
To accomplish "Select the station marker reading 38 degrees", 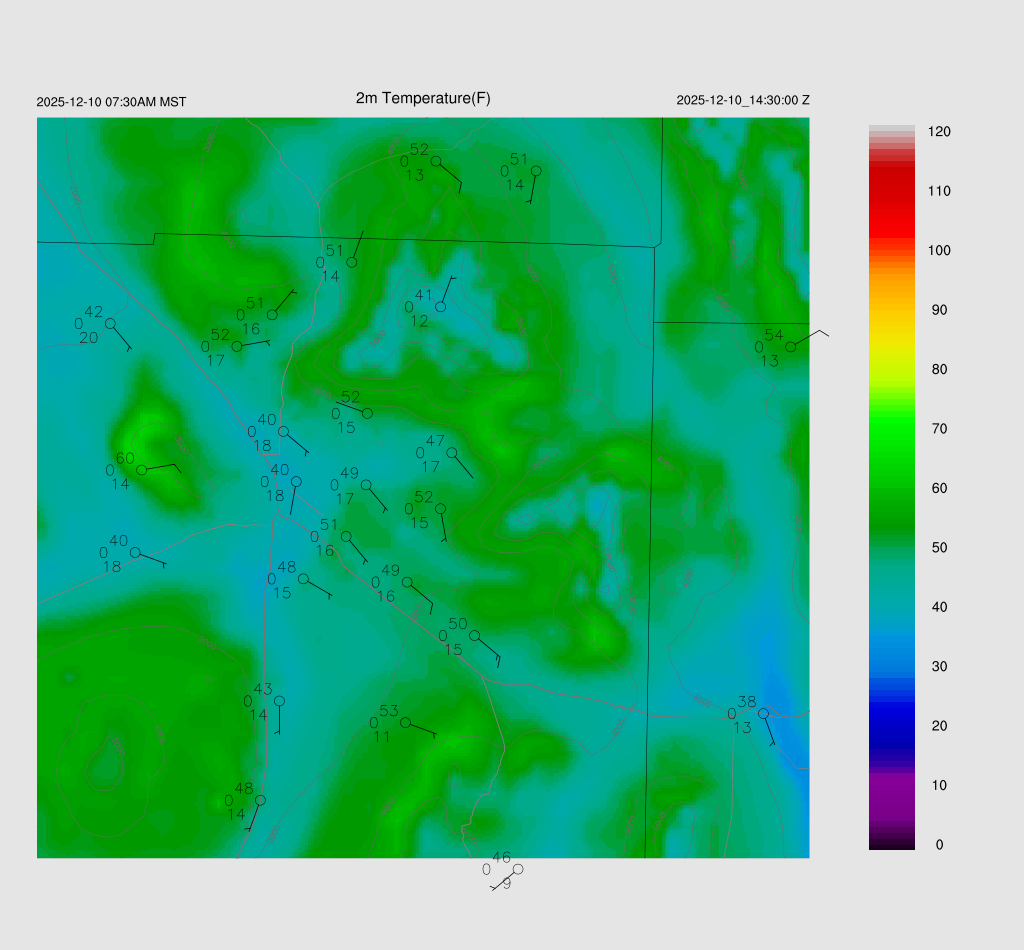I will coord(763,713).
